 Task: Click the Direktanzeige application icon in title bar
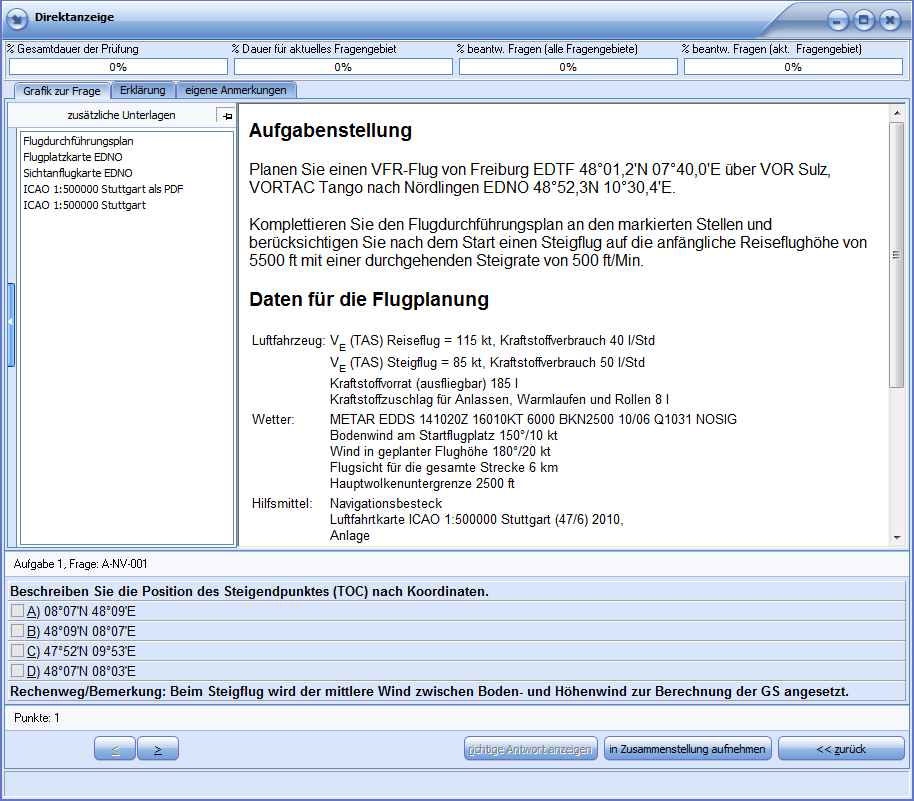(17, 19)
